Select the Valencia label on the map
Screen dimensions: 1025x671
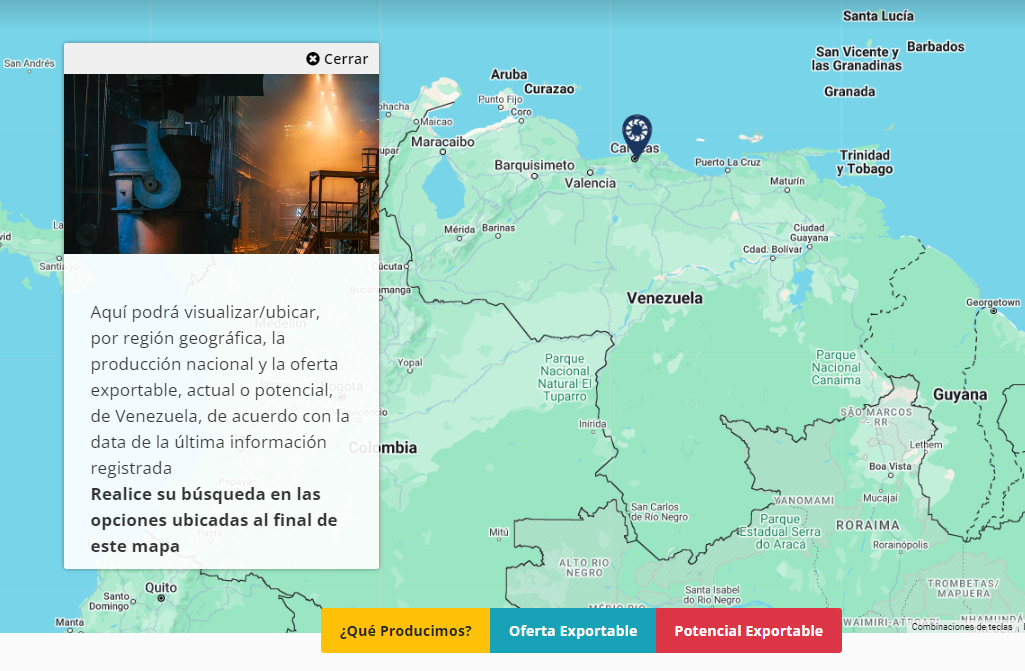point(590,183)
